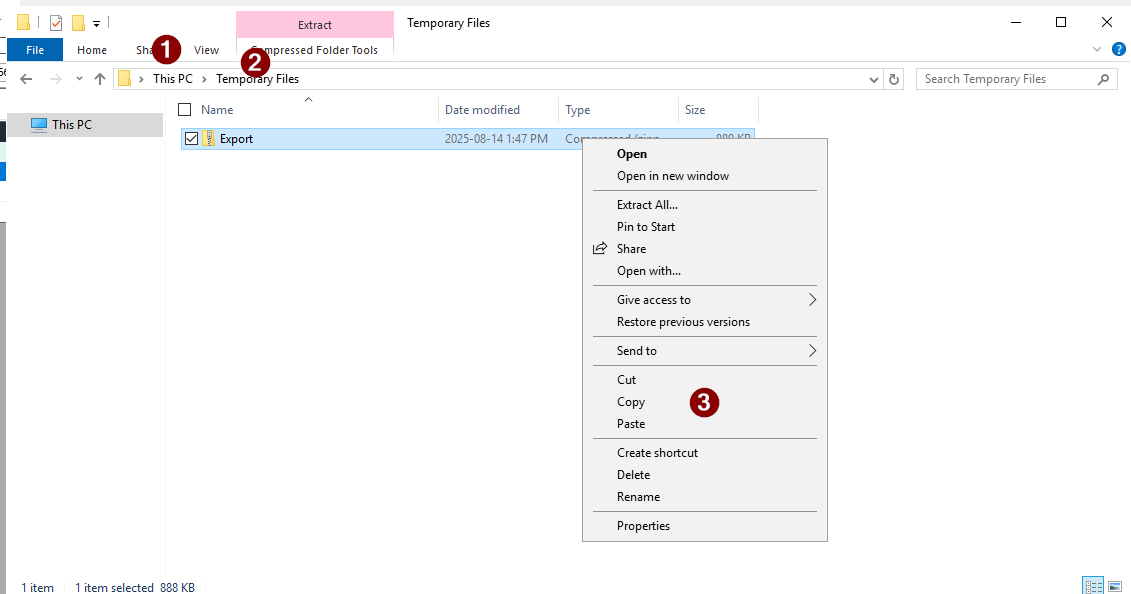Expand the address bar history dropdown
Viewport: 1131px width, 594px height.
[x=873, y=79]
